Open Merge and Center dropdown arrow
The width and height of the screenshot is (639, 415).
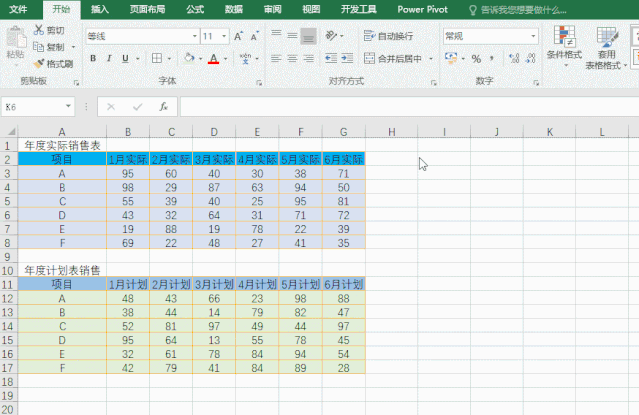coord(431,59)
